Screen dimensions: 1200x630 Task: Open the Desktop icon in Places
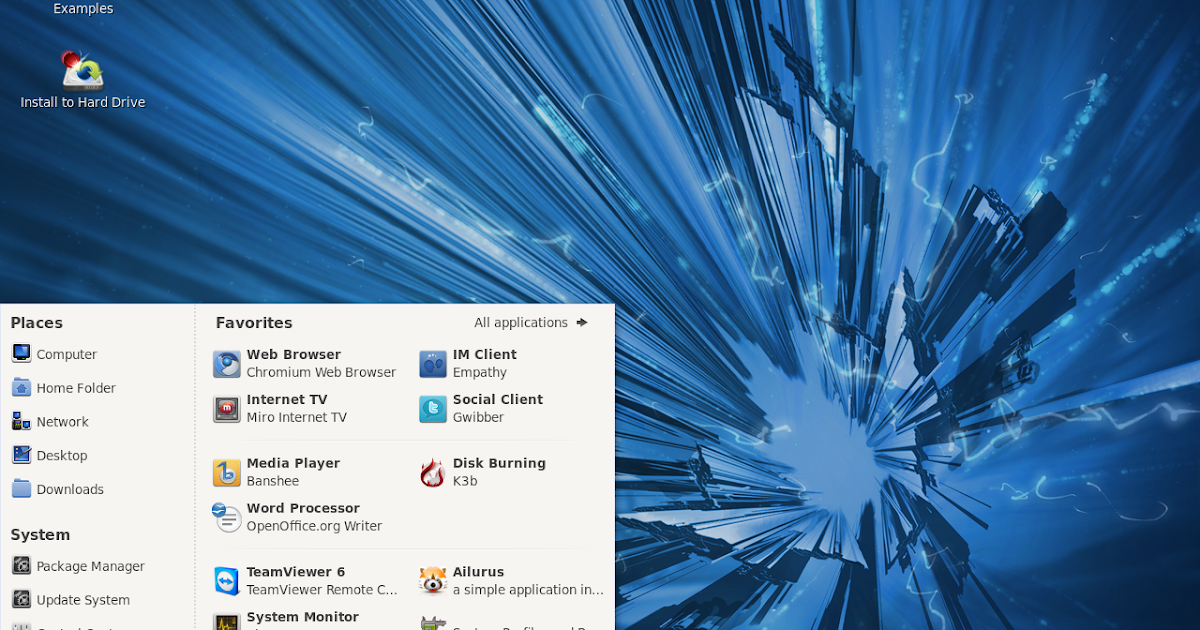(x=21, y=455)
